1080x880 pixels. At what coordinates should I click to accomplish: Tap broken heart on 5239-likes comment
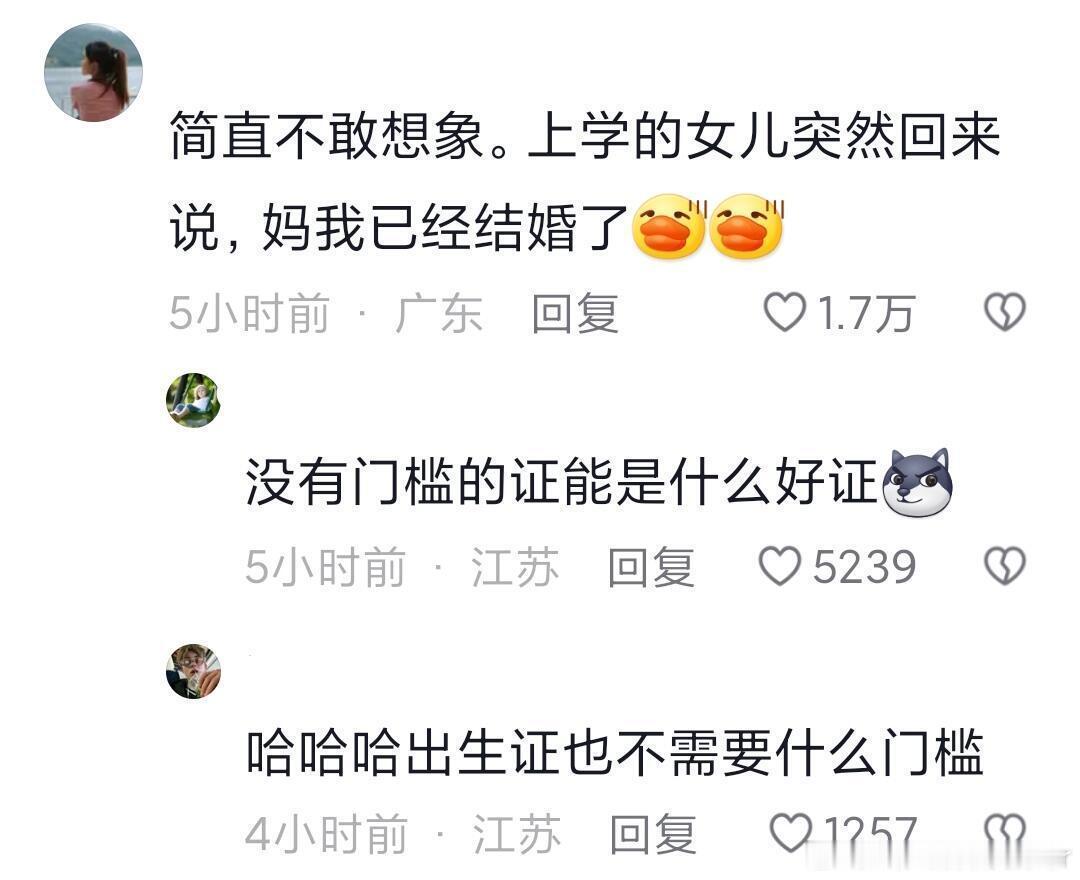pyautogui.click(x=1005, y=566)
